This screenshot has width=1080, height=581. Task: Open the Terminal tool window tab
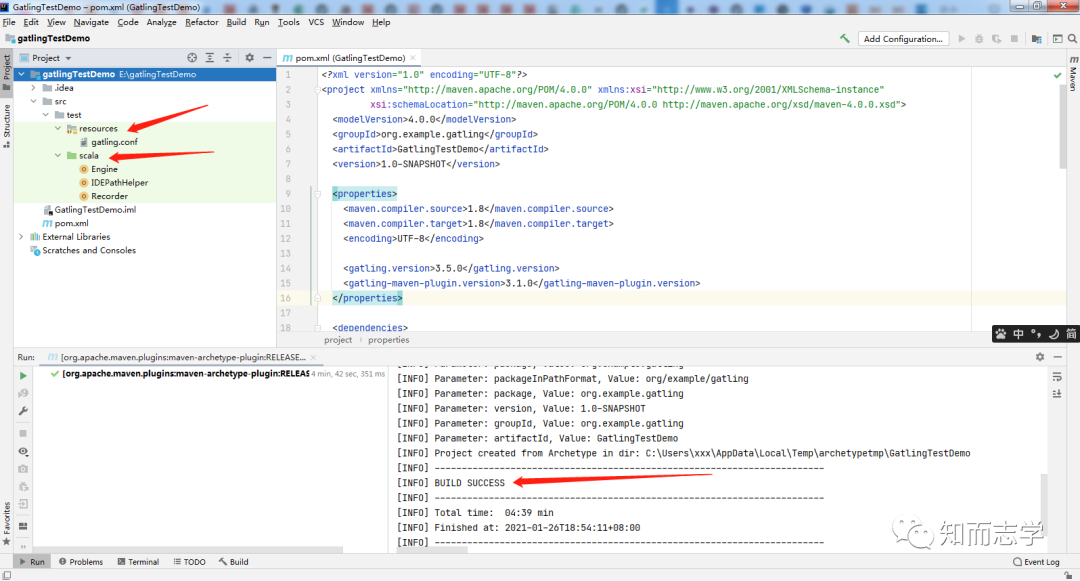(138, 562)
